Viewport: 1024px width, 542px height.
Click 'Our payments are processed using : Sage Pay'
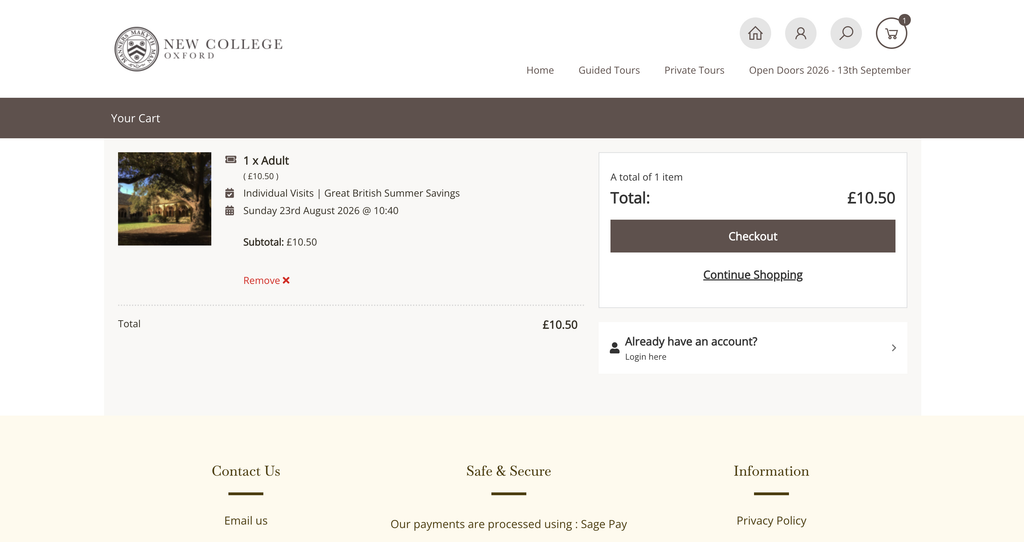click(509, 524)
